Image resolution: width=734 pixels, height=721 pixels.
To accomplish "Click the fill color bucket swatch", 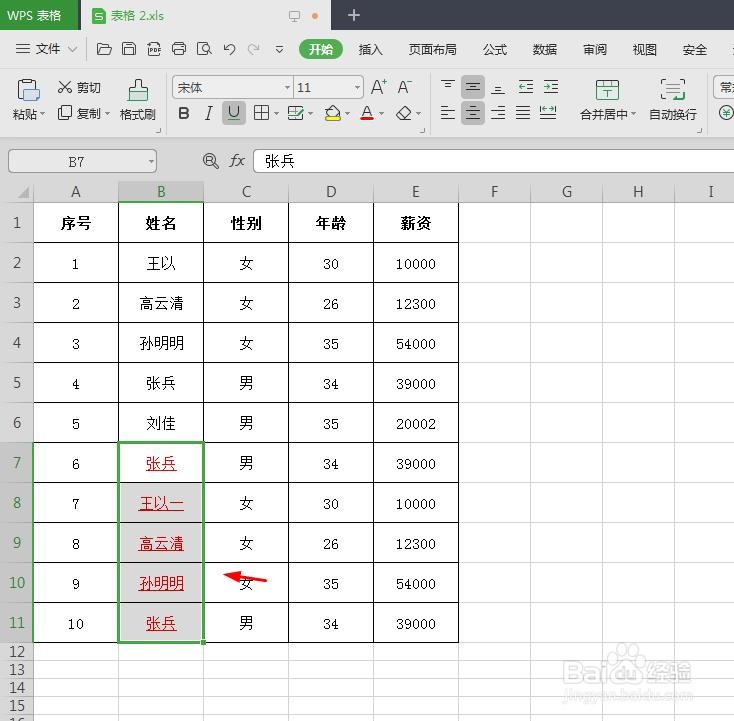I will [332, 113].
